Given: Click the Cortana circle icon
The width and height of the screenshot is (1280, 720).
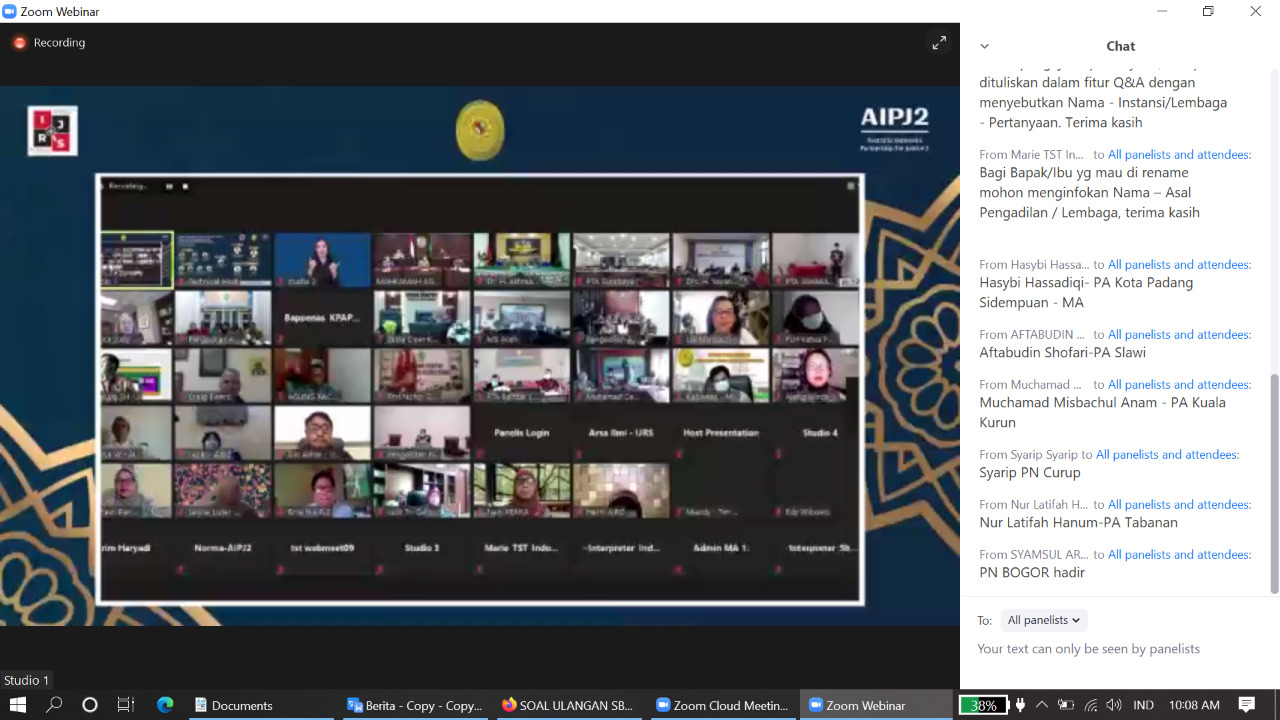Looking at the screenshot, I should click(x=89, y=705).
